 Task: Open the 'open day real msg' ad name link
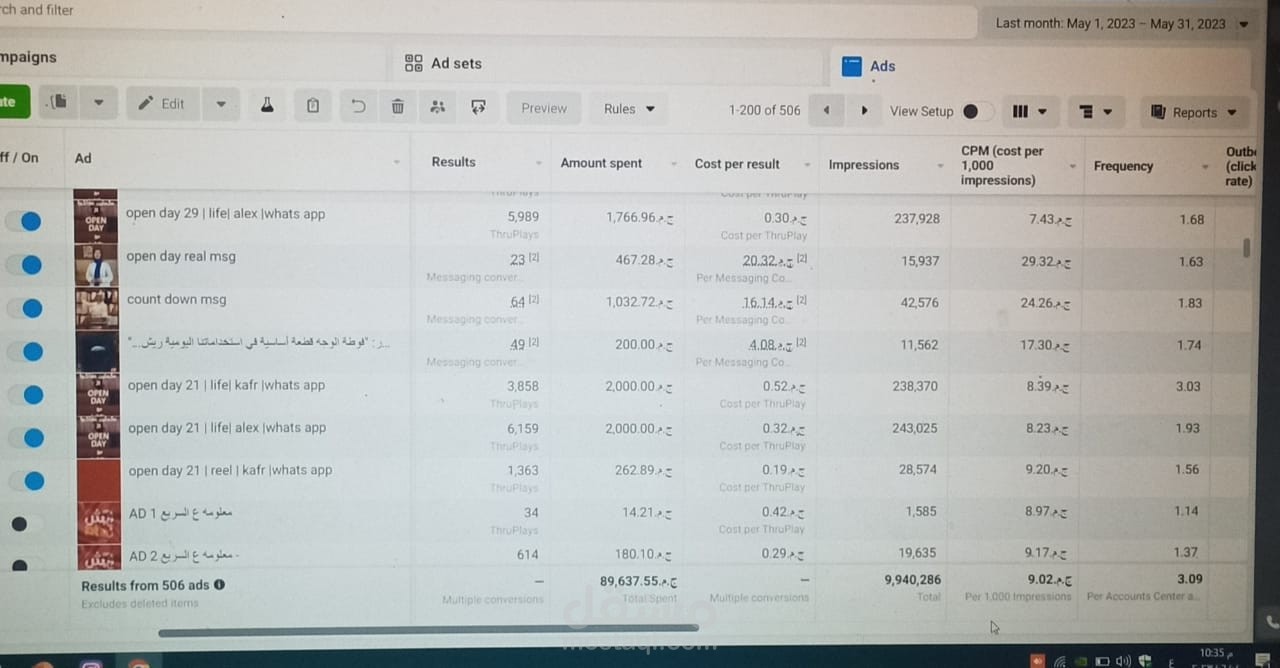(x=181, y=256)
